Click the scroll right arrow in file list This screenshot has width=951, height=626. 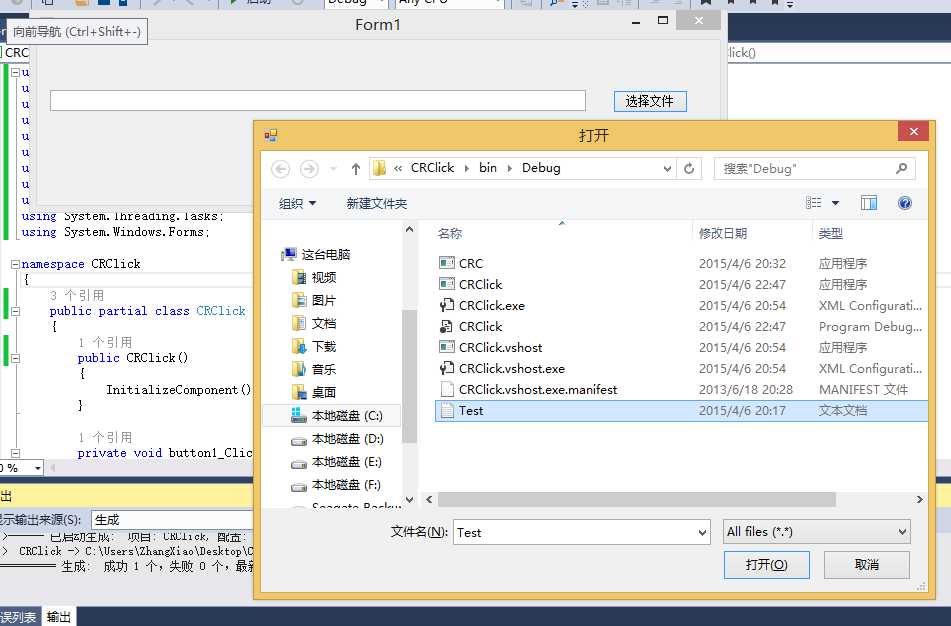[x=919, y=499]
